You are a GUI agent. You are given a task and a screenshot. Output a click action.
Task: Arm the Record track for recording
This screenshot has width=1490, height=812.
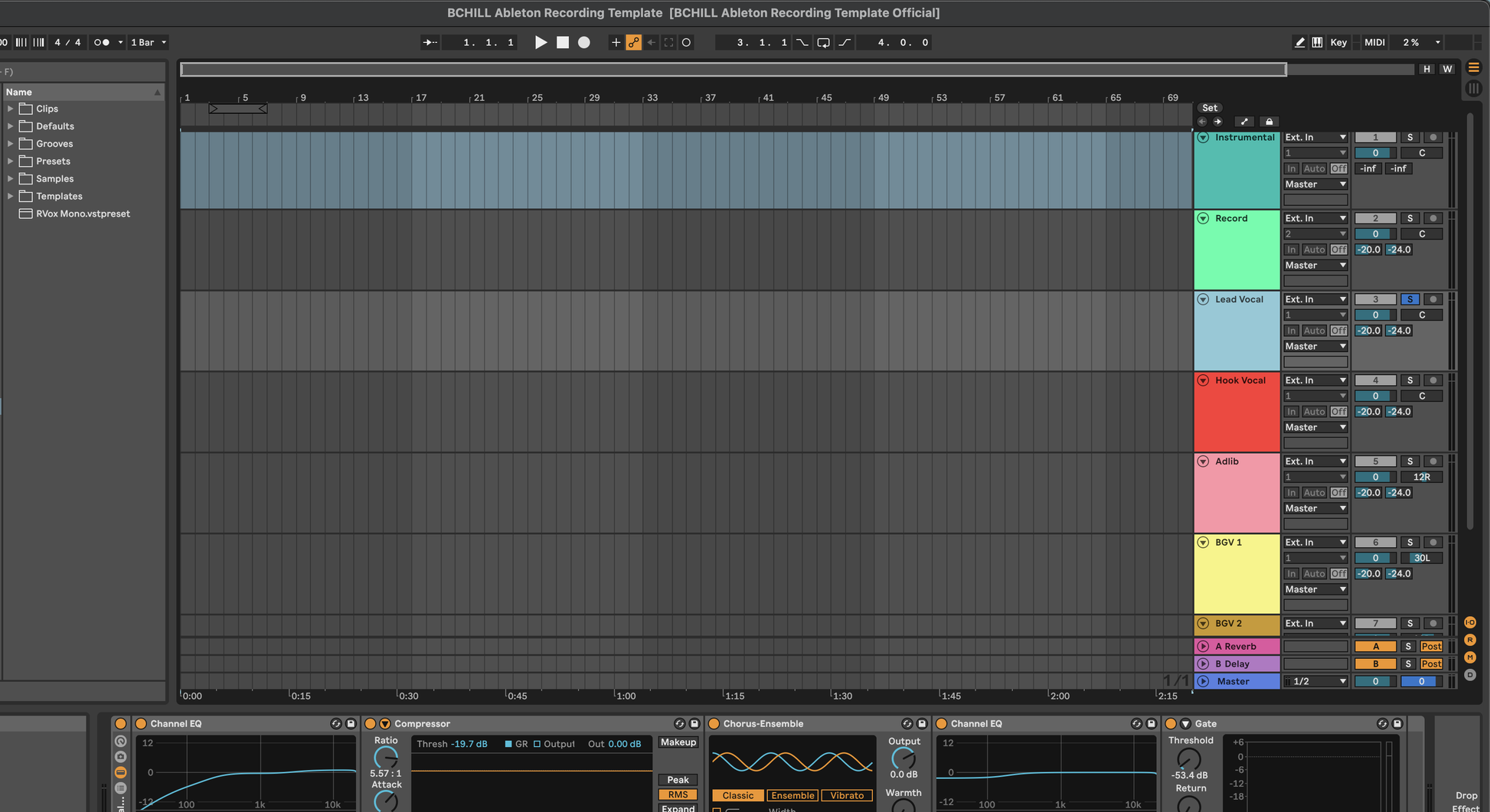1433,219
